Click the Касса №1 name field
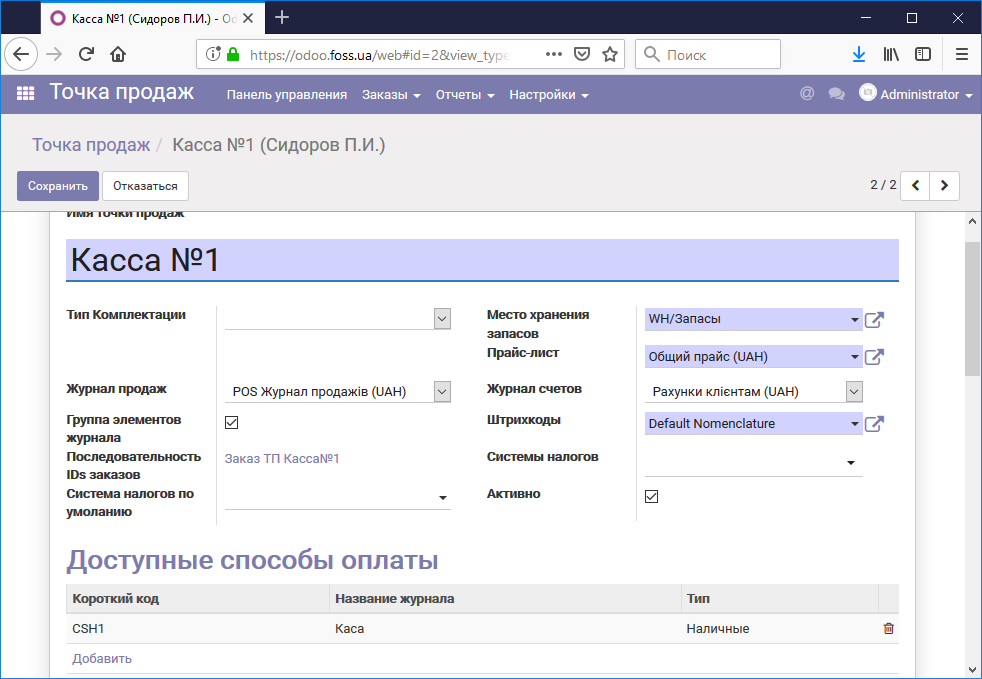Screen dimensions: 982x679 click(482, 260)
